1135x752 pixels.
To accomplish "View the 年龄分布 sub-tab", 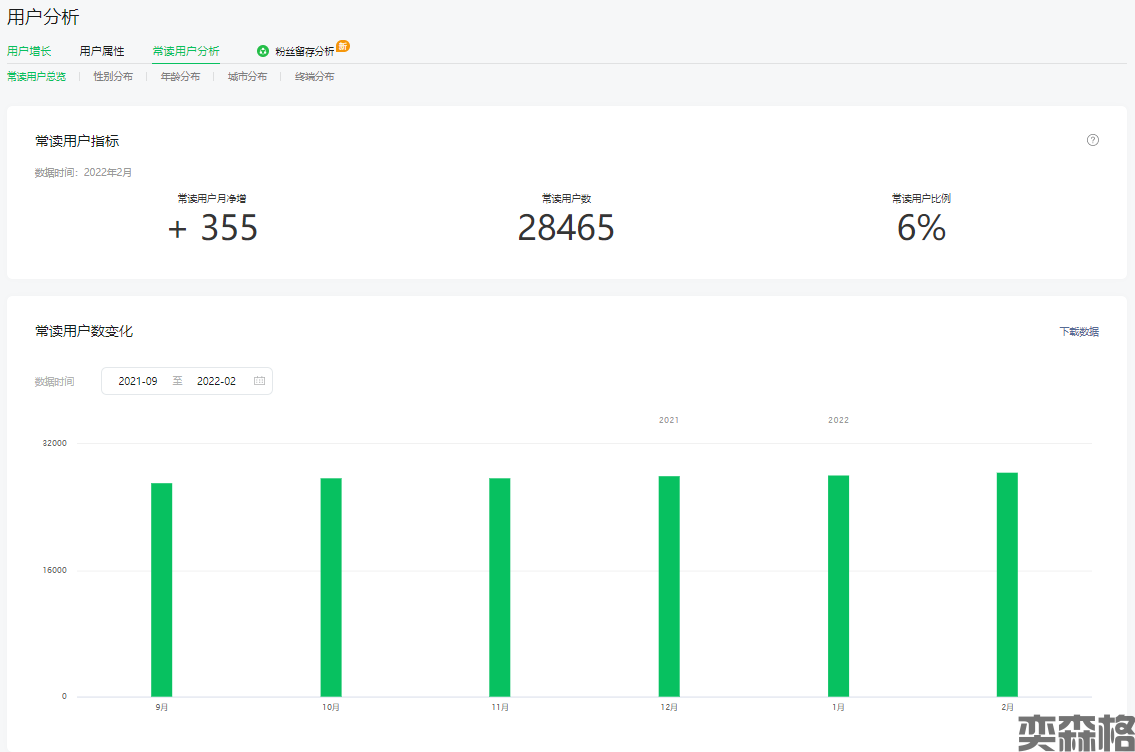I will coord(180,77).
